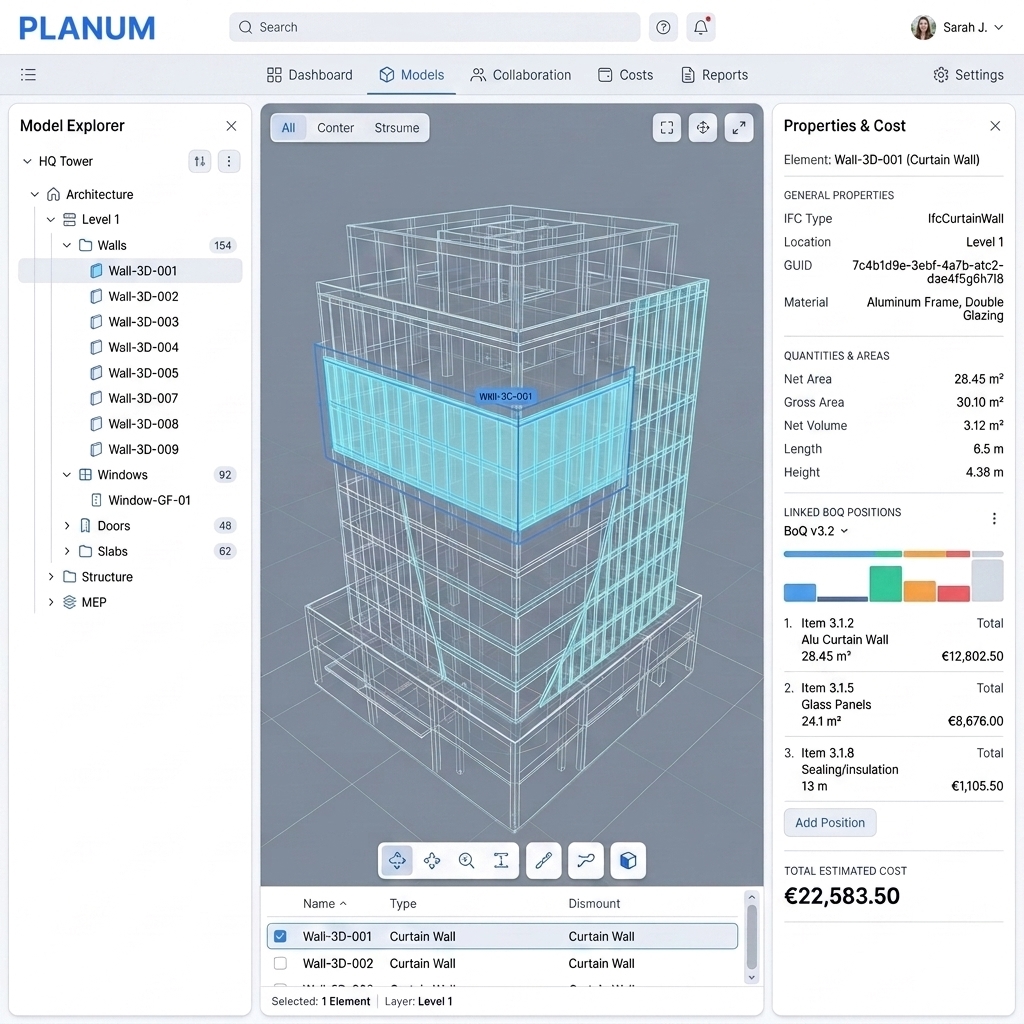1024x1024 pixels.
Task: Click the fit-to-frame viewport icon
Action: [667, 127]
